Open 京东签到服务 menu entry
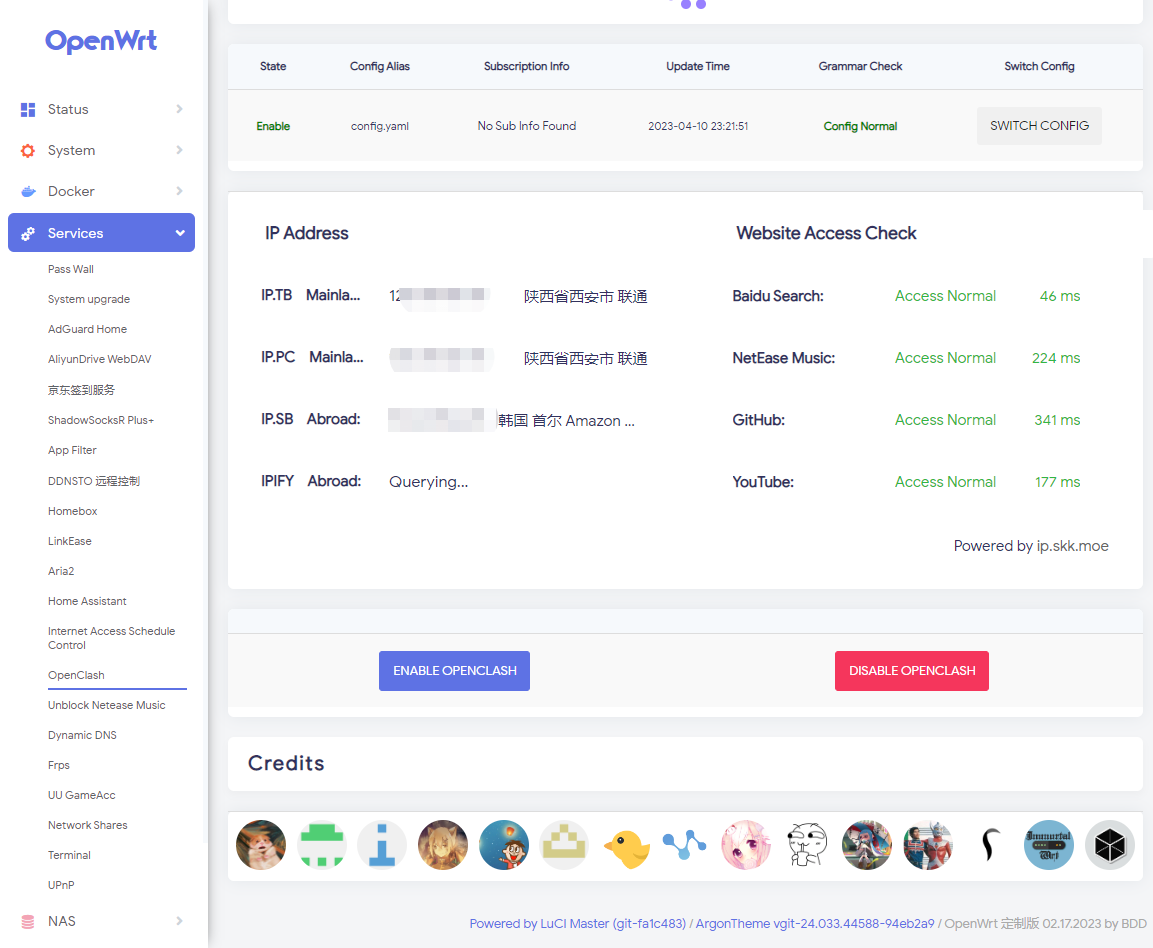1153x948 pixels. tap(82, 390)
